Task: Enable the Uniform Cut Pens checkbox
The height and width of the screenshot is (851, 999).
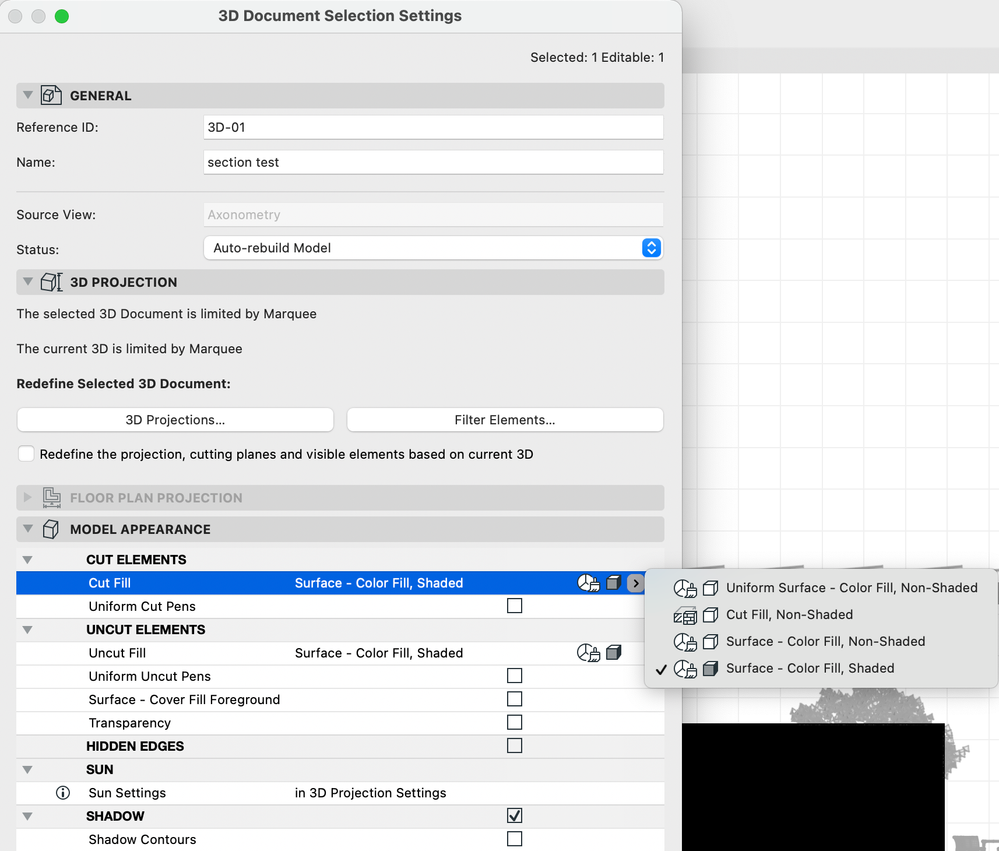Action: tap(514, 605)
